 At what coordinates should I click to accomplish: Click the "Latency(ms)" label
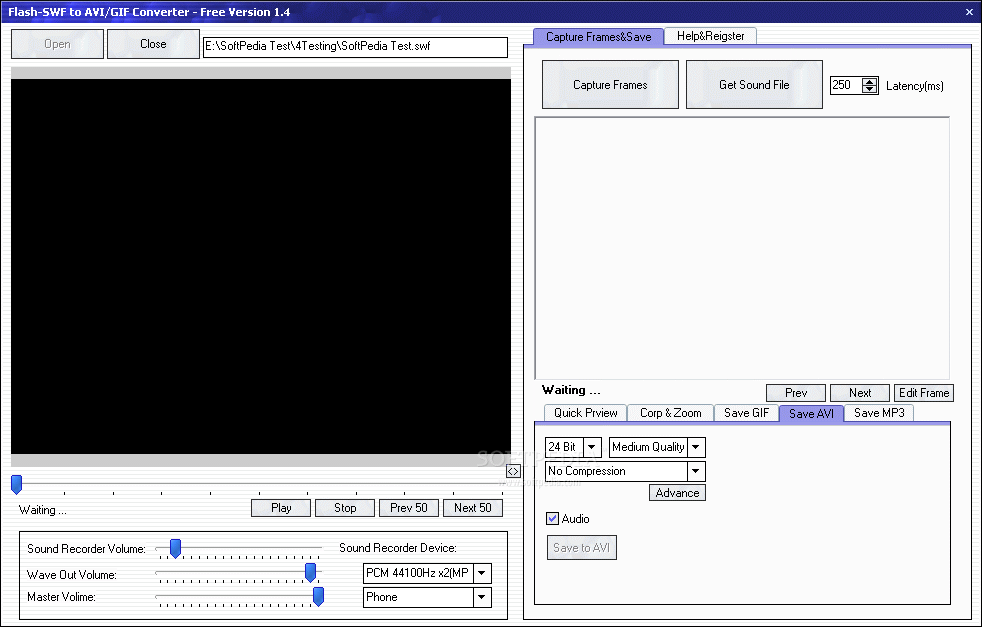(914, 86)
